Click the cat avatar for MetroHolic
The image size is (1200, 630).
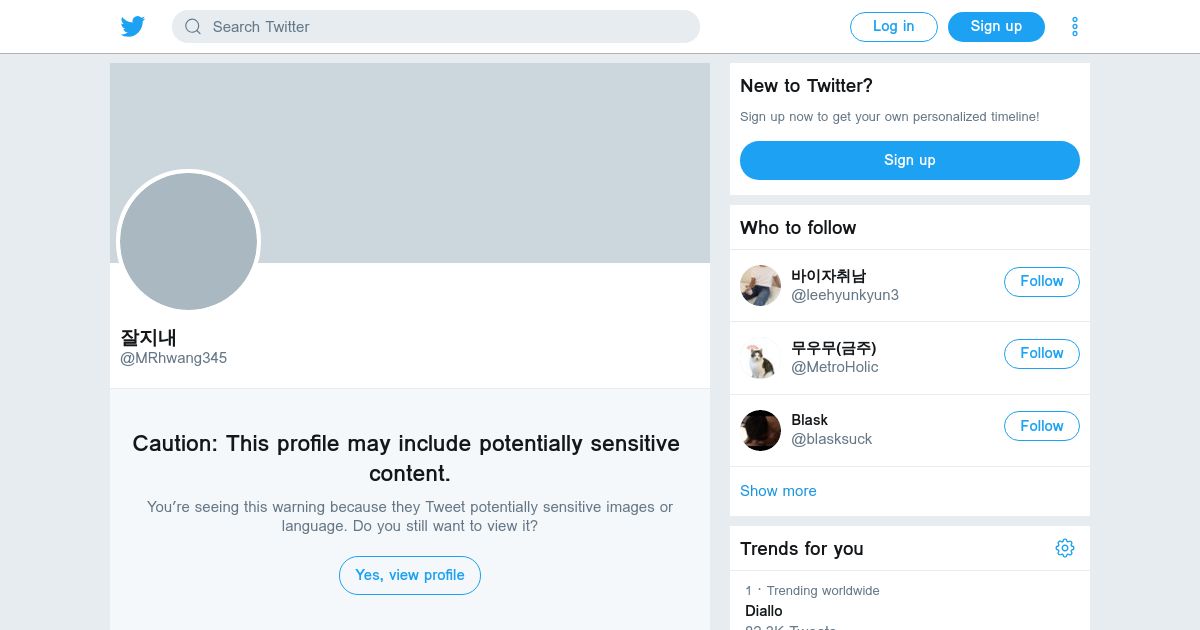761,358
